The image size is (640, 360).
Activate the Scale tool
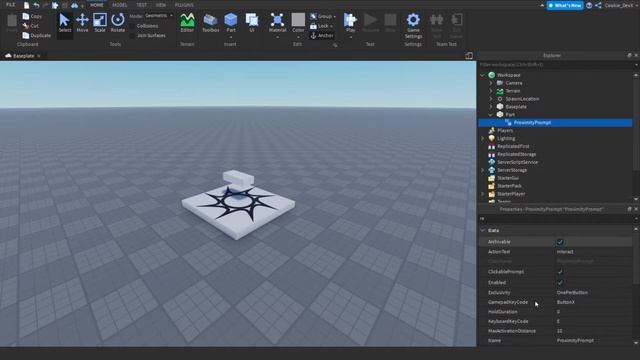point(100,23)
